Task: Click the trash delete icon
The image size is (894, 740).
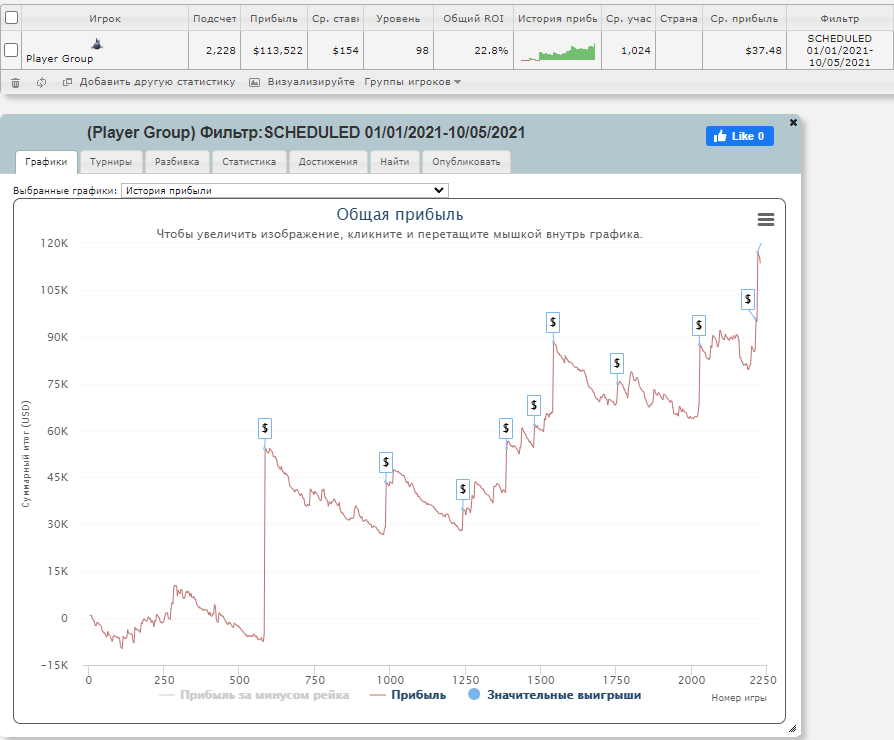Action: click(15, 83)
